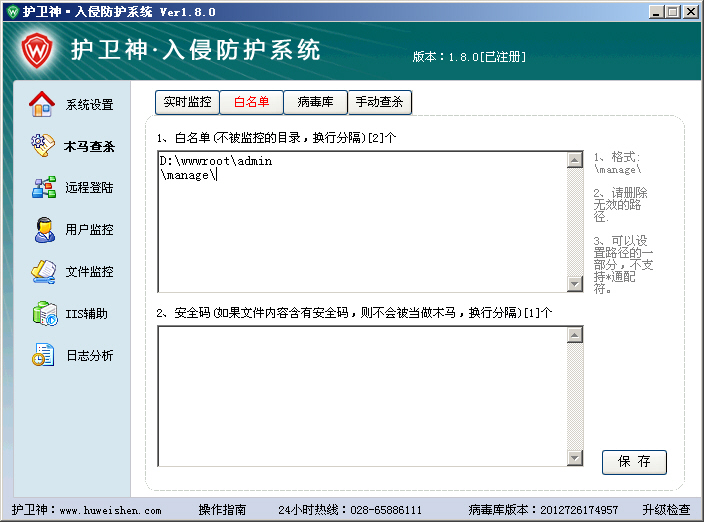The width and height of the screenshot is (704, 522).
Task: Open 系统设置 house icon in sidebar
Action: 42,104
